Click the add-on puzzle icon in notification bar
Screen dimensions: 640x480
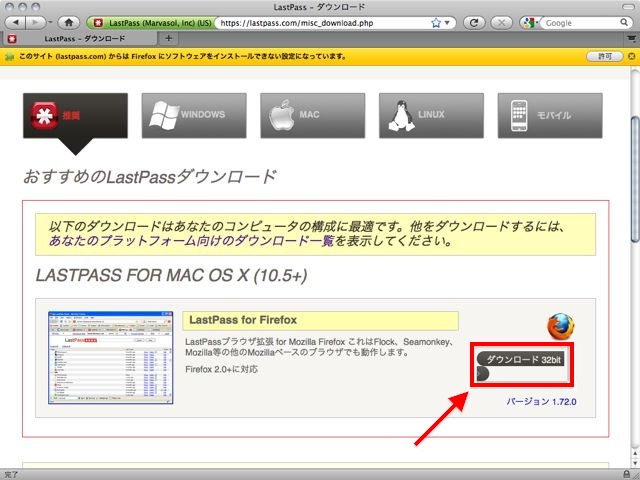click(x=9, y=57)
